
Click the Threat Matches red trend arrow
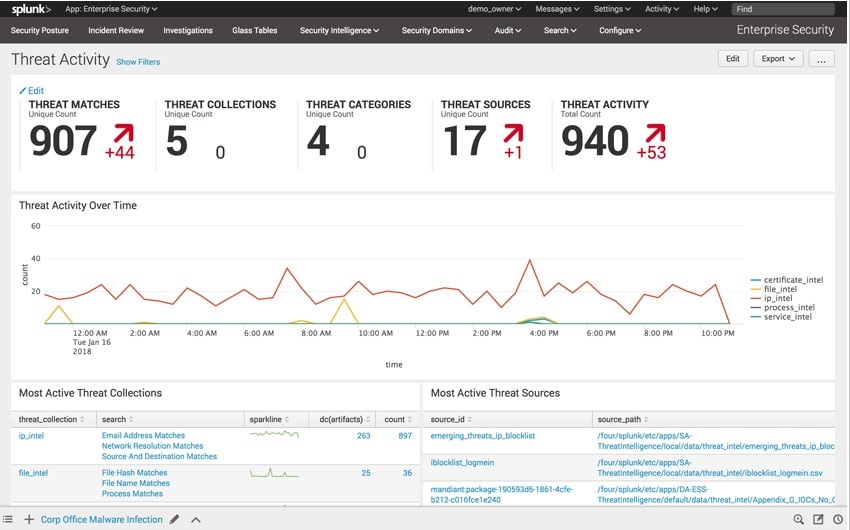(124, 133)
